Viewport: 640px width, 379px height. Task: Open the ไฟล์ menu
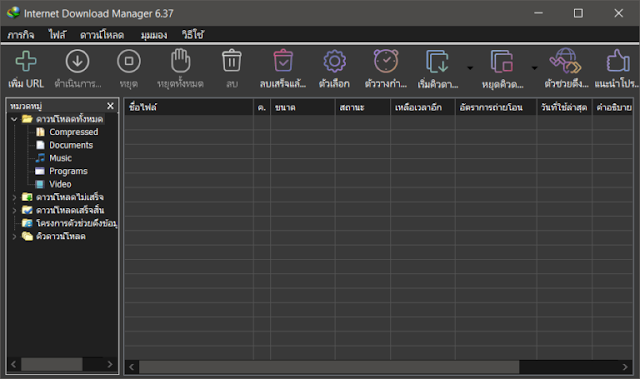(57, 35)
